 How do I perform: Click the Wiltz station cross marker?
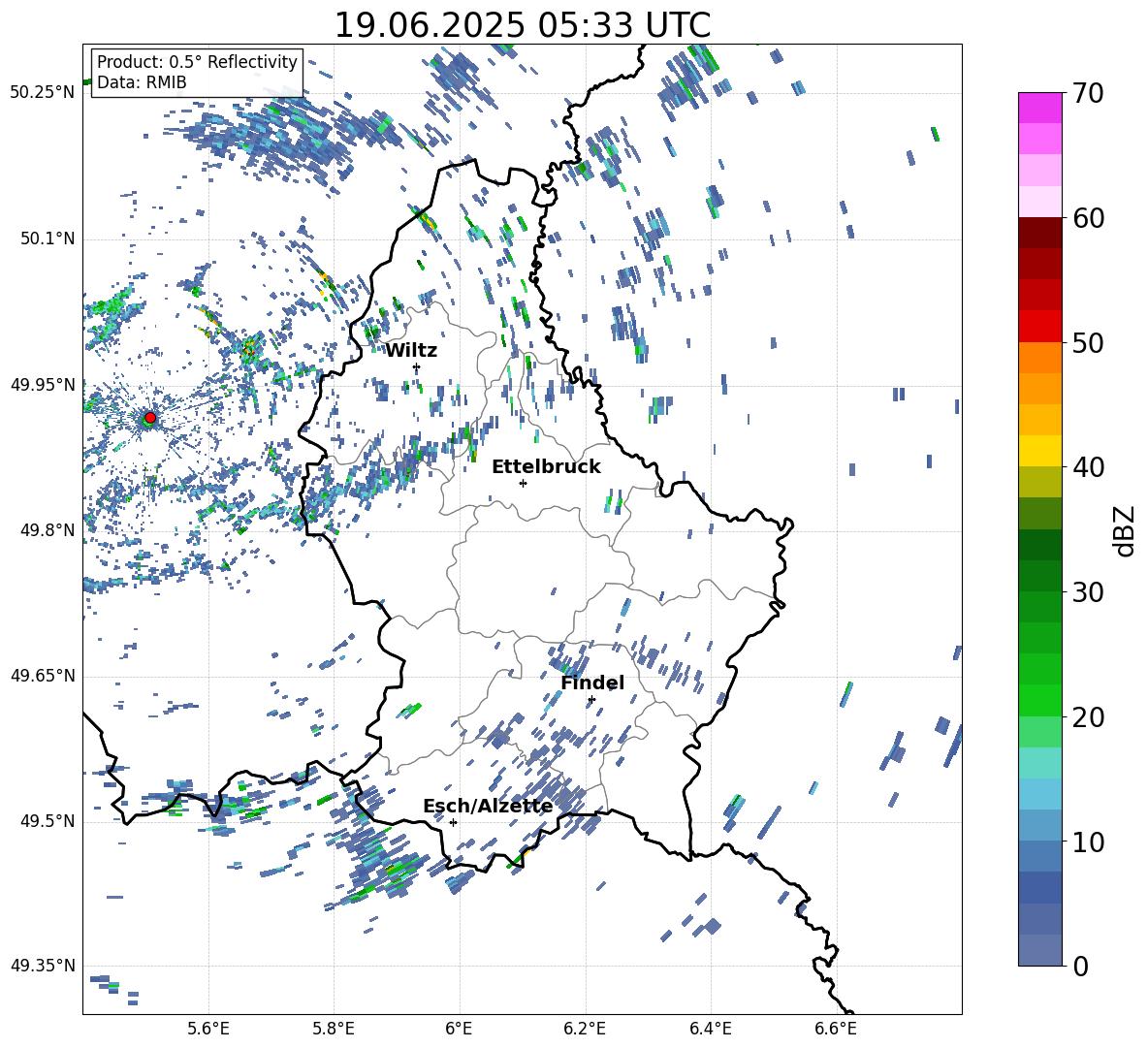coord(417,366)
